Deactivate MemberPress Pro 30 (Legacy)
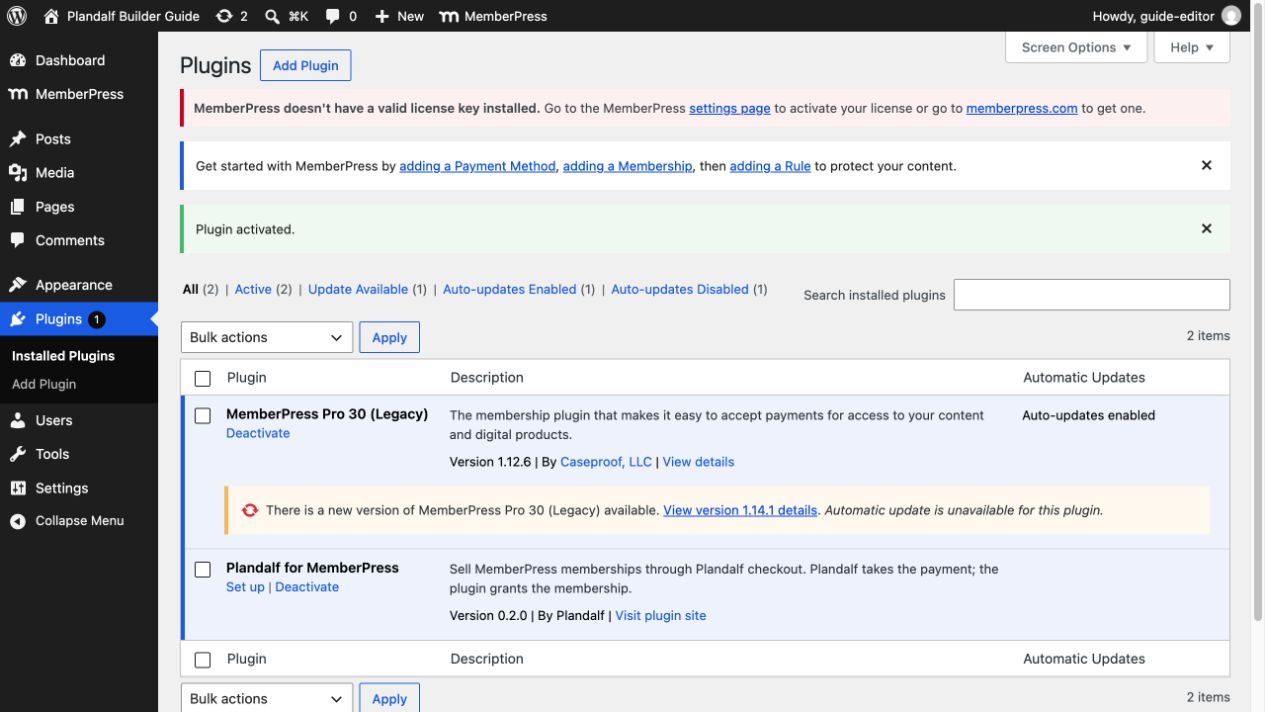Screen dimensions: 1265x712 pos(258,433)
